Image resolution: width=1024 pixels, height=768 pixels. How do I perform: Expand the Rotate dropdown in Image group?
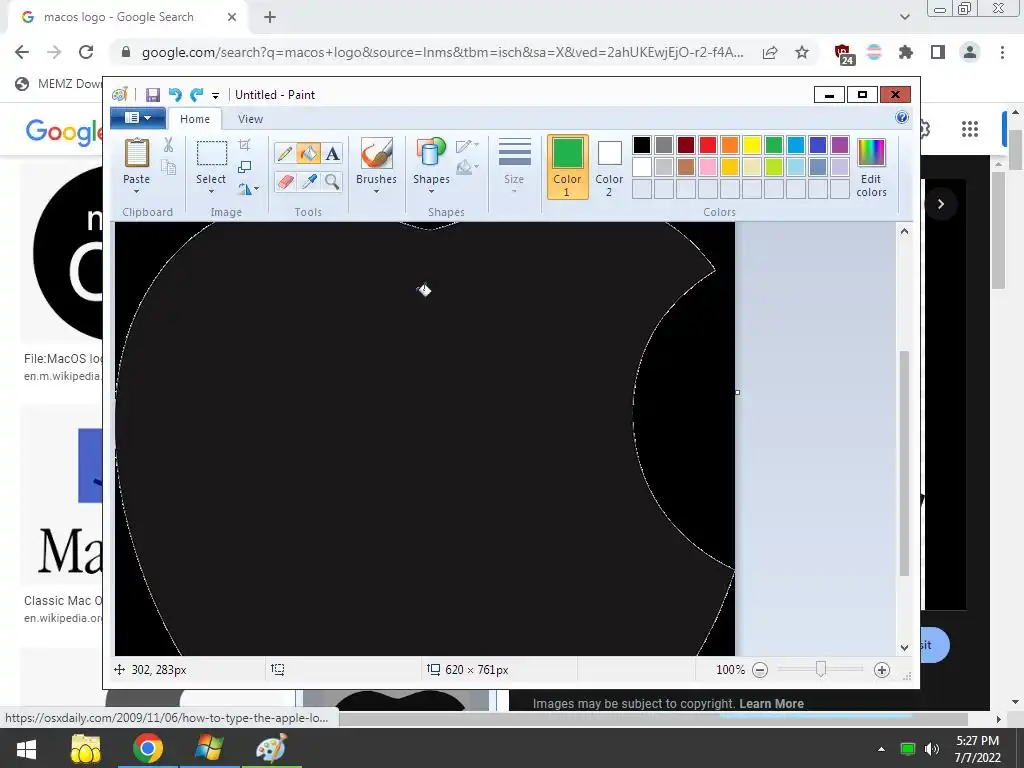(x=257, y=189)
